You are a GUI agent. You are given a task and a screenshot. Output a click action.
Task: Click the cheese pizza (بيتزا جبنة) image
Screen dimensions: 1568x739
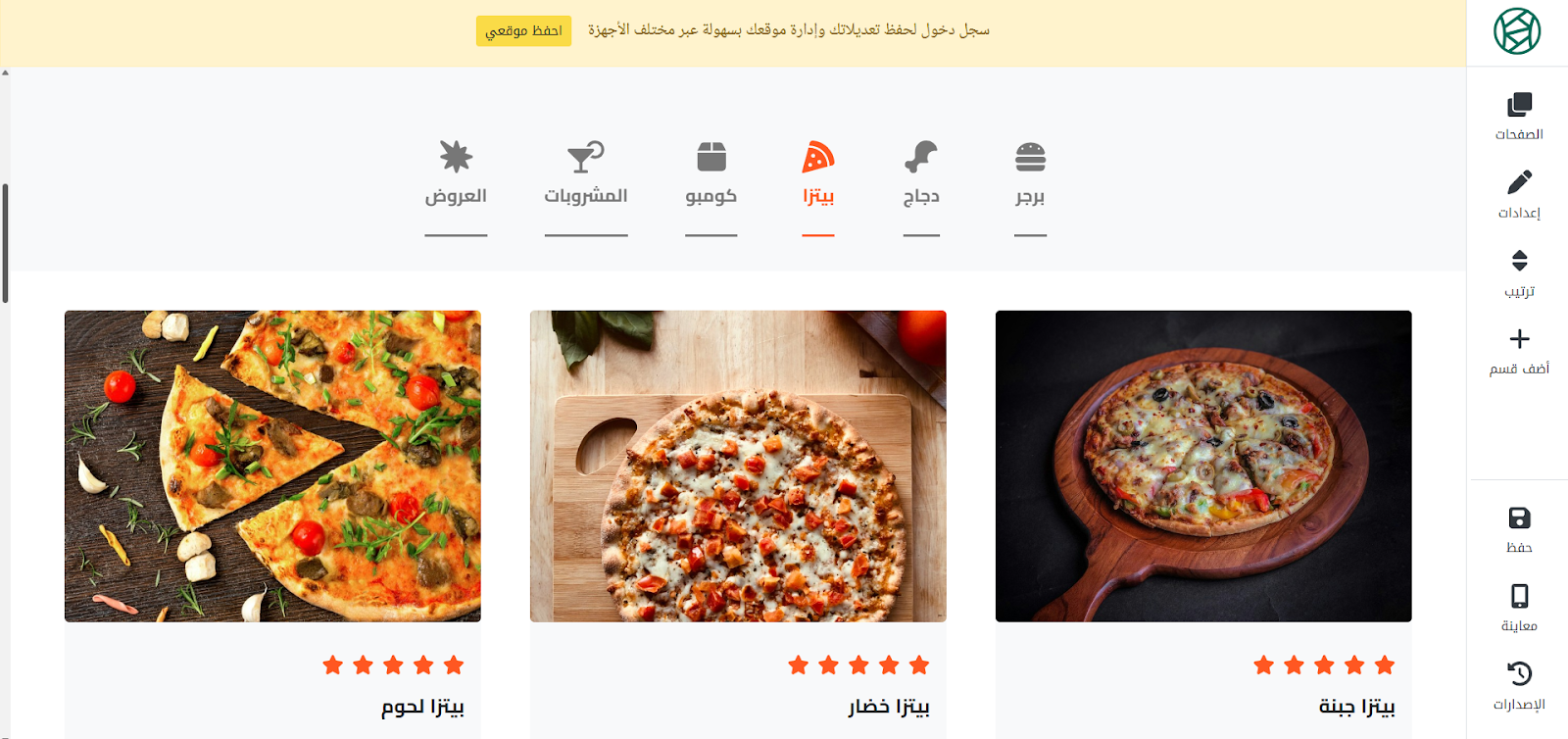pyautogui.click(x=1203, y=466)
